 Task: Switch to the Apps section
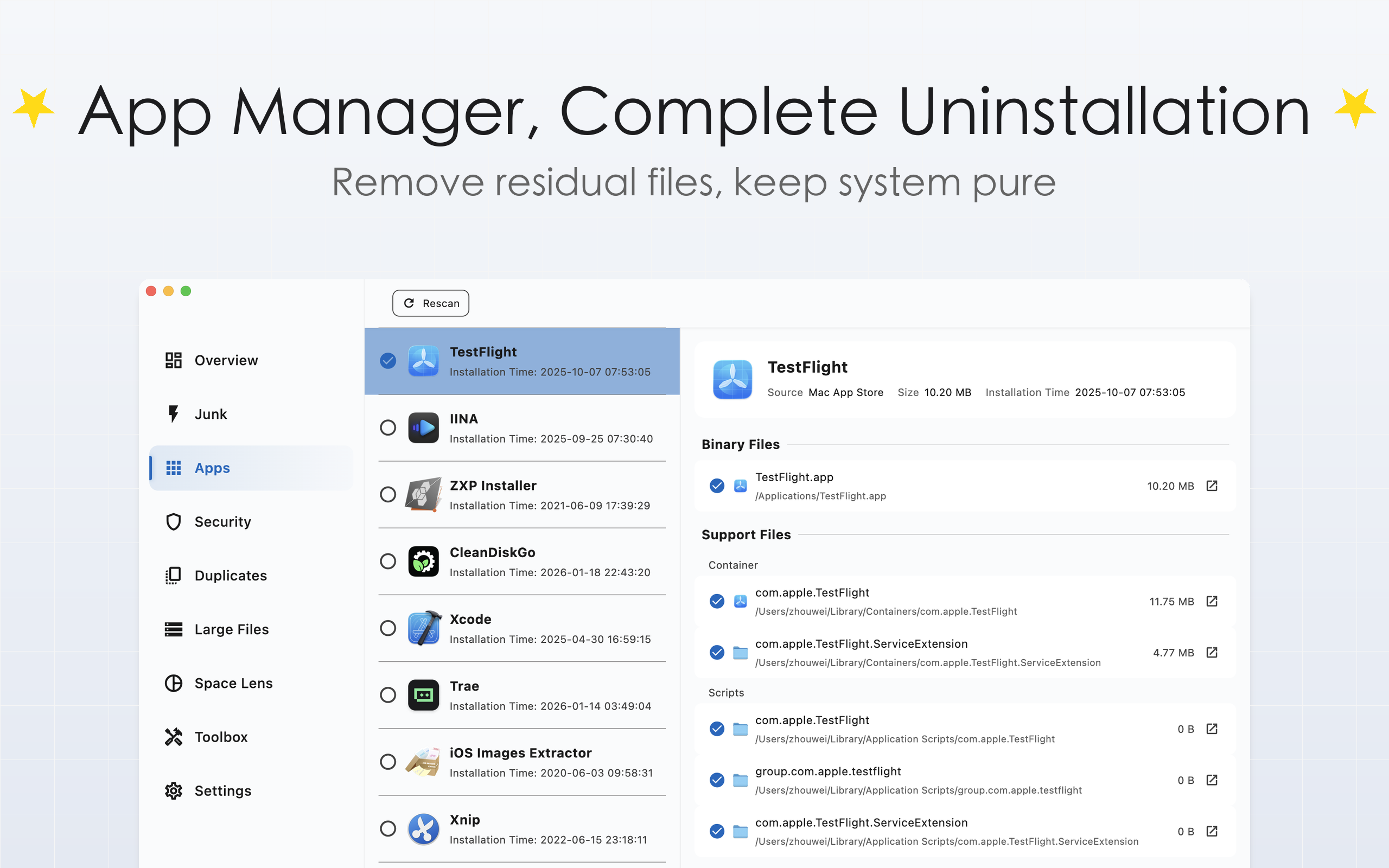point(212,468)
